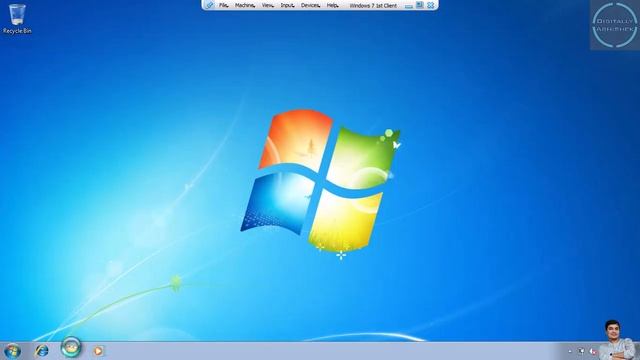The width and height of the screenshot is (640, 360).
Task: Open the Devices menu in the VM toolbar
Action: click(x=311, y=5)
